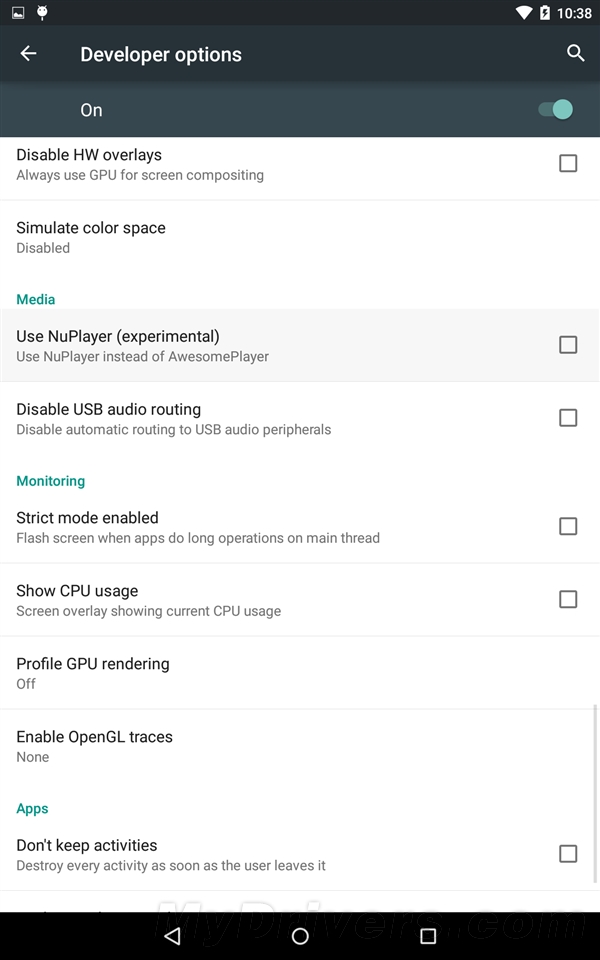Viewport: 600px width, 960px height.
Task: Tap the screenshot notification icon
Action: (18, 13)
